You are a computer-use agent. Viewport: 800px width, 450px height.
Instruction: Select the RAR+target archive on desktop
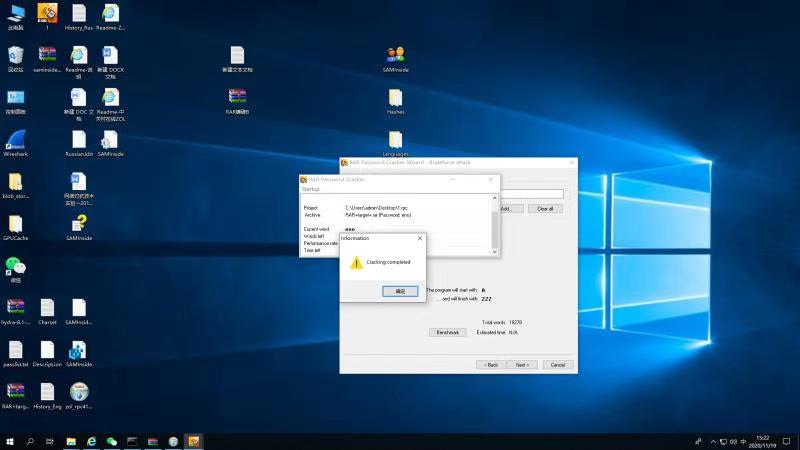tap(16, 395)
